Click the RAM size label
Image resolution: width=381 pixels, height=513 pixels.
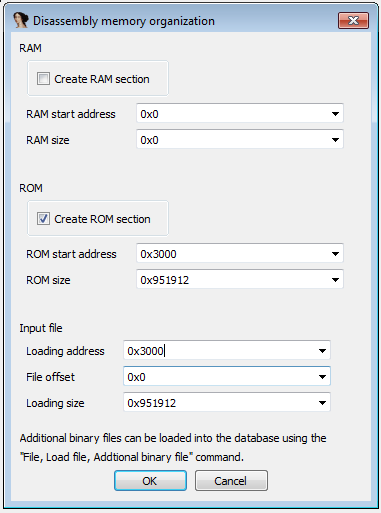click(x=48, y=140)
